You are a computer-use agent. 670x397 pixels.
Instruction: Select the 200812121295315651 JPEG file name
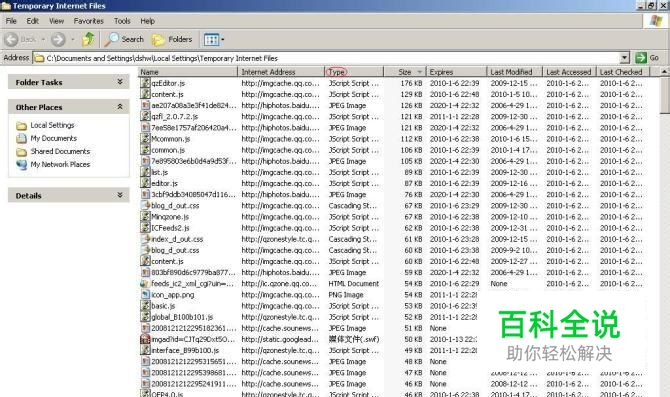click(x=194, y=362)
